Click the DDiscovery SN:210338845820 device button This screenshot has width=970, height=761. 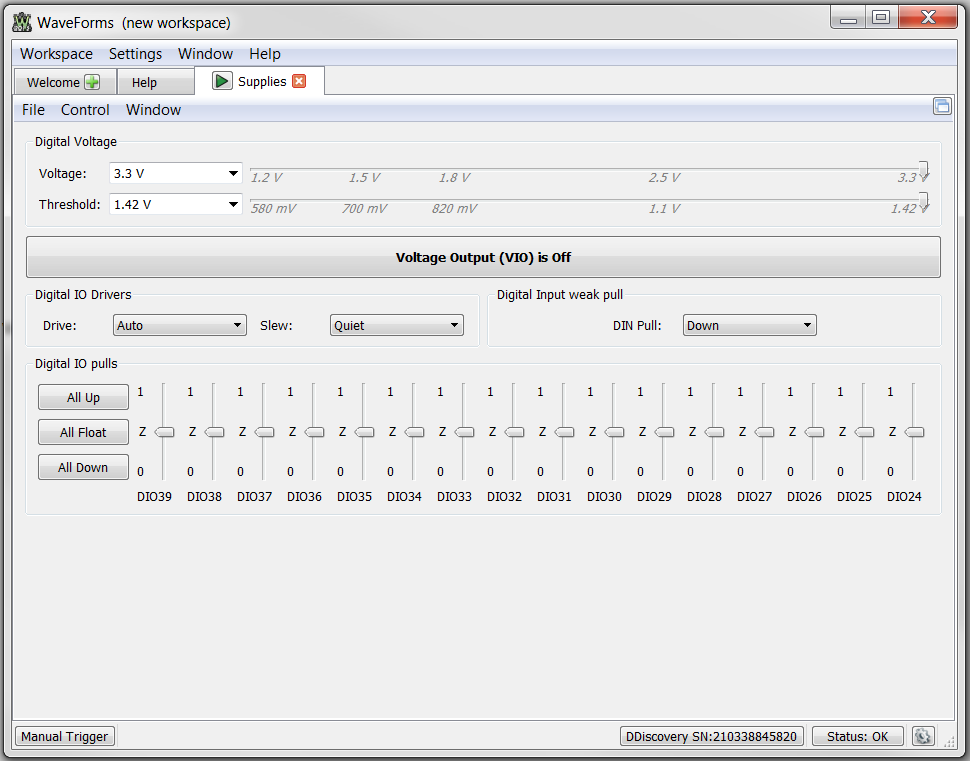pos(711,736)
